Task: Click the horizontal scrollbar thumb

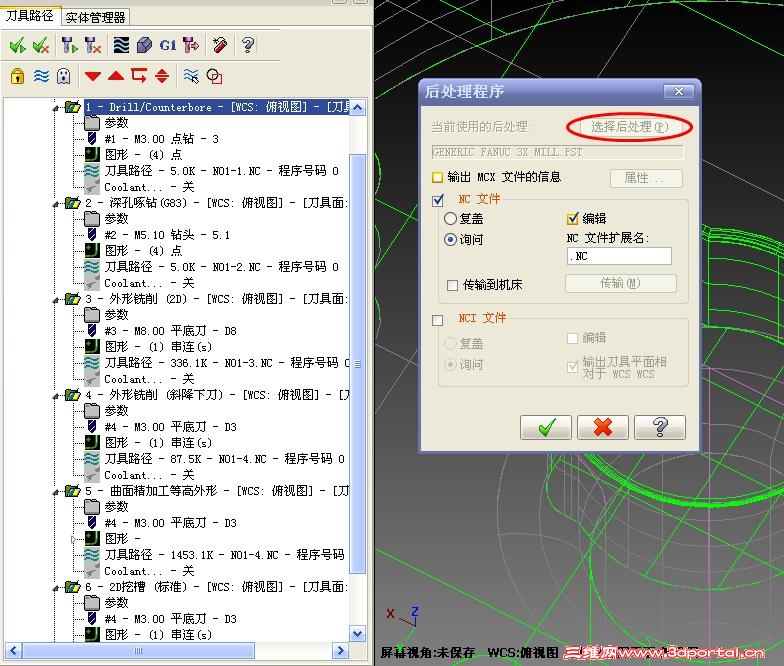Action: click(138, 650)
